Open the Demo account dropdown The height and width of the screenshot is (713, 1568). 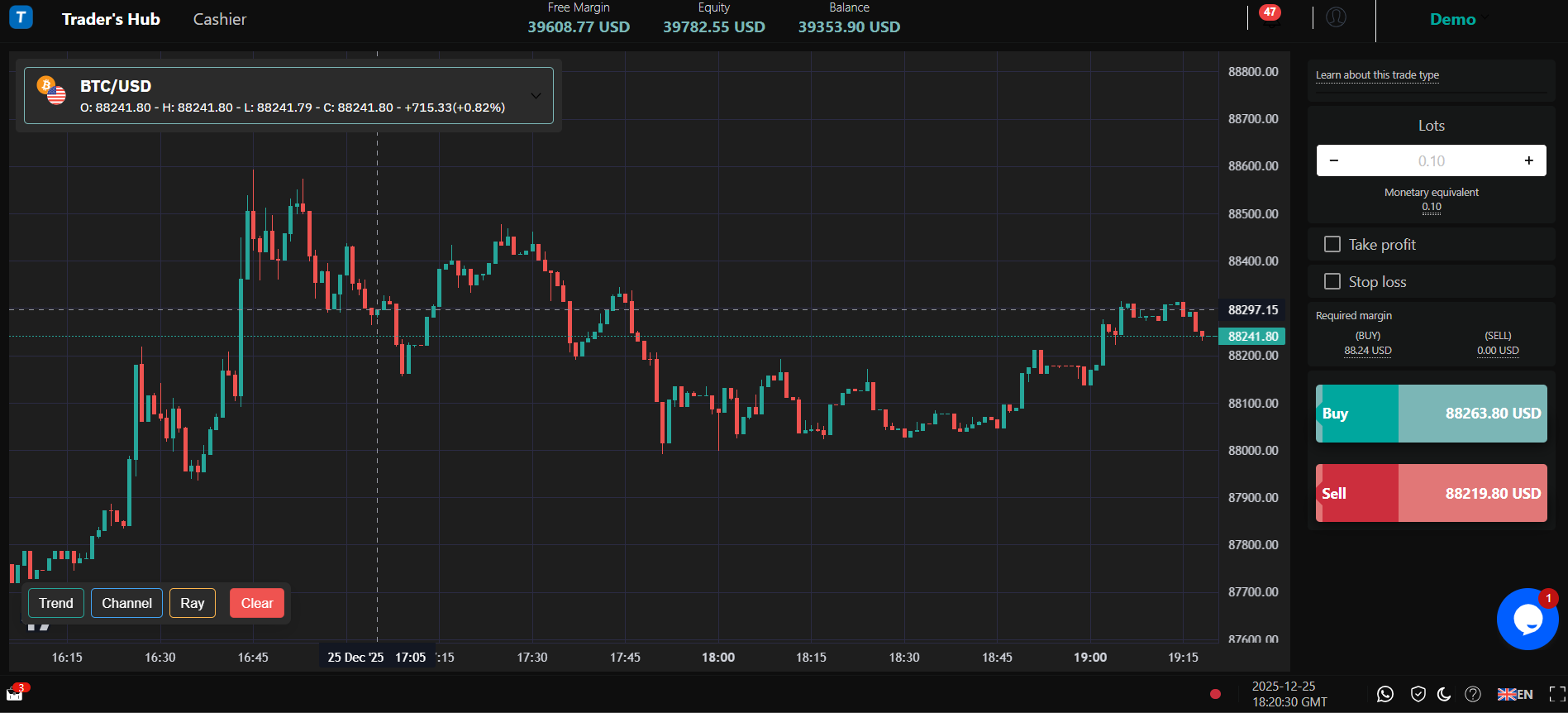(x=1458, y=19)
